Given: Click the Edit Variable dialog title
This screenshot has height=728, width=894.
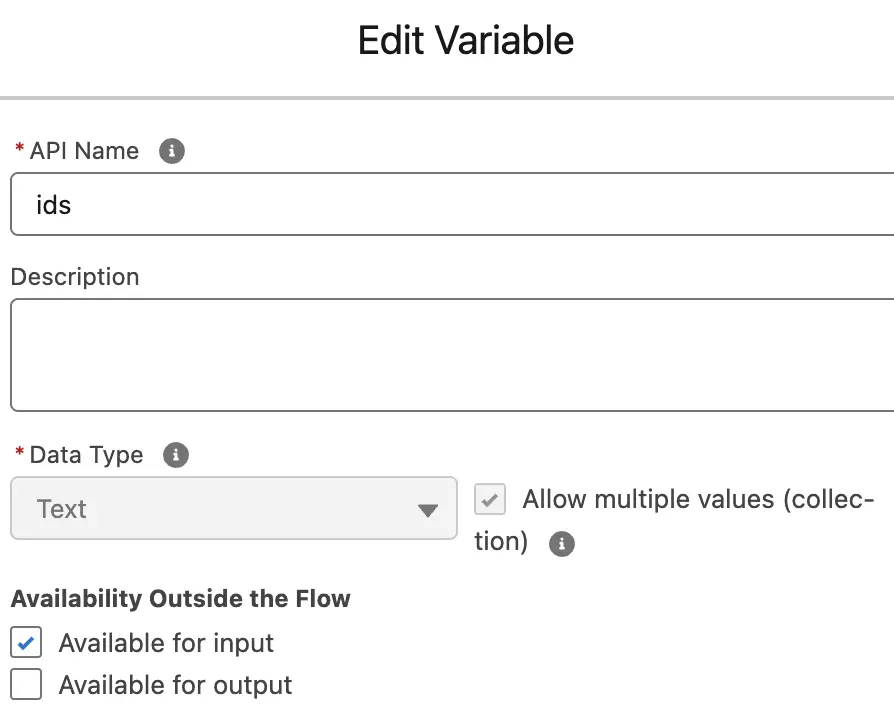Looking at the screenshot, I should pyautogui.click(x=466, y=40).
